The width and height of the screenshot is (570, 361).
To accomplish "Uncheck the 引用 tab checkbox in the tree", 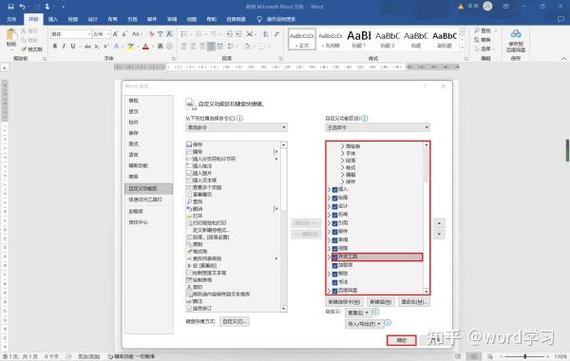I will coord(335,223).
